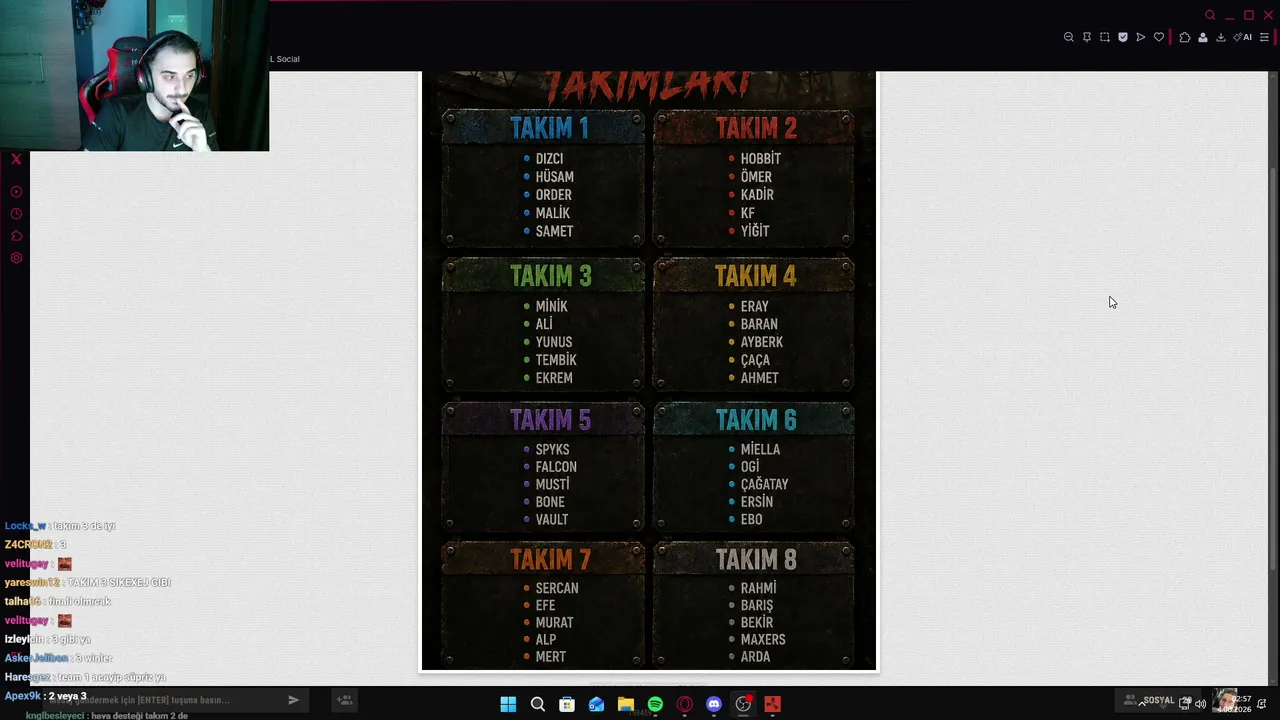Open the history clock sidebar icon

pyautogui.click(x=16, y=214)
